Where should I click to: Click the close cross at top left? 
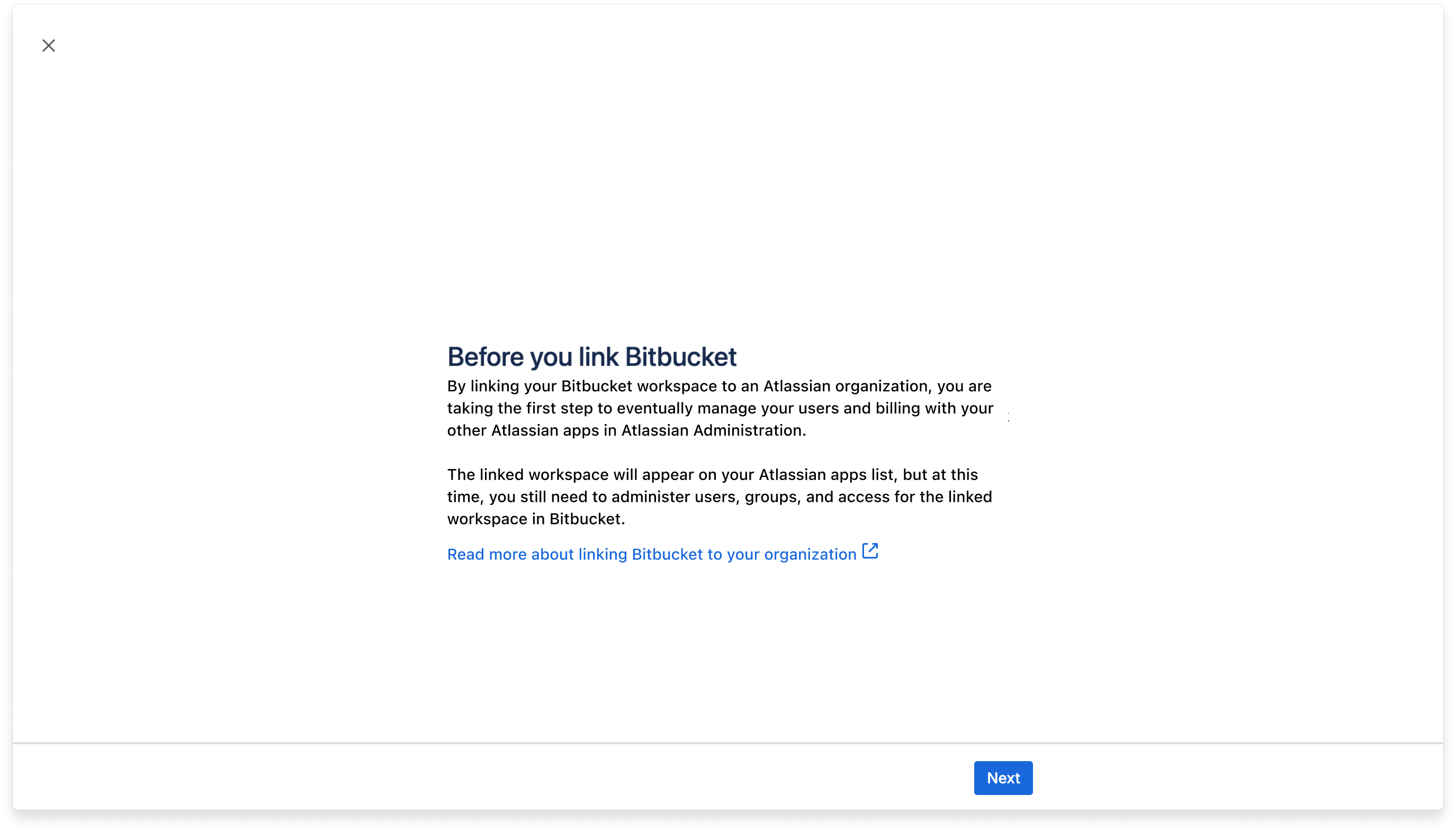click(49, 45)
